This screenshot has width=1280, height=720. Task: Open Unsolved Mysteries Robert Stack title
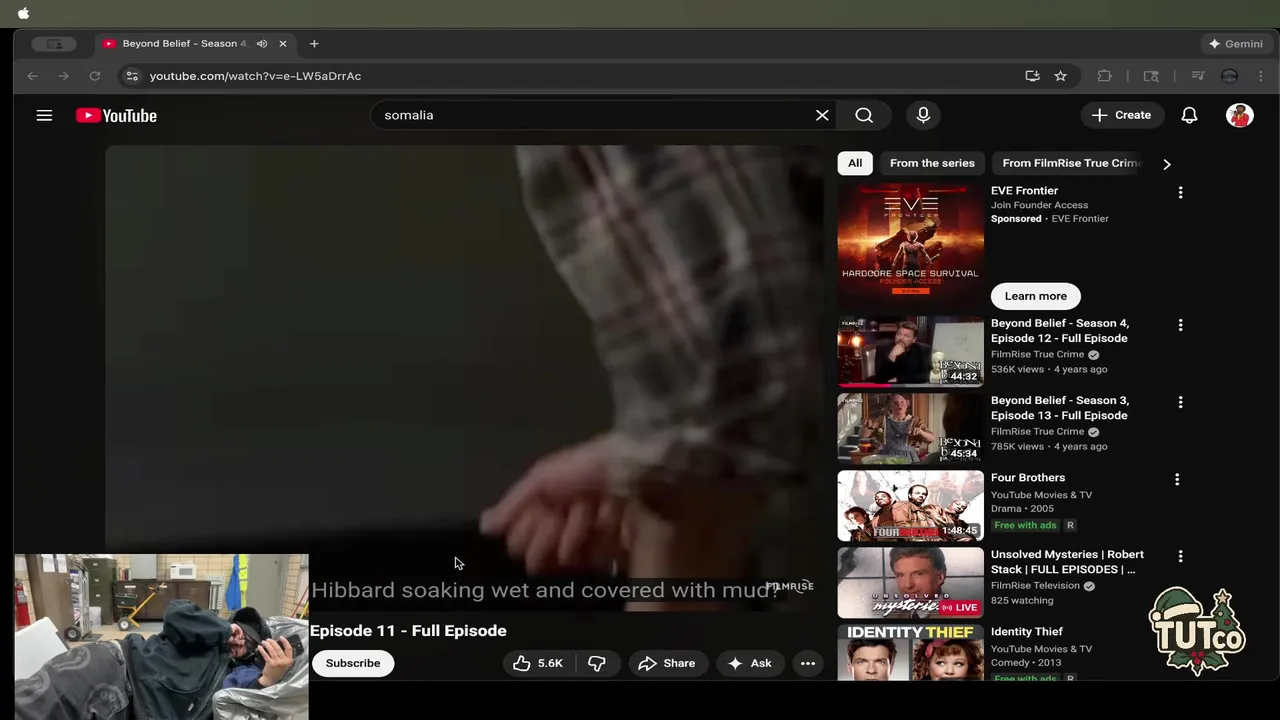tap(1067, 562)
